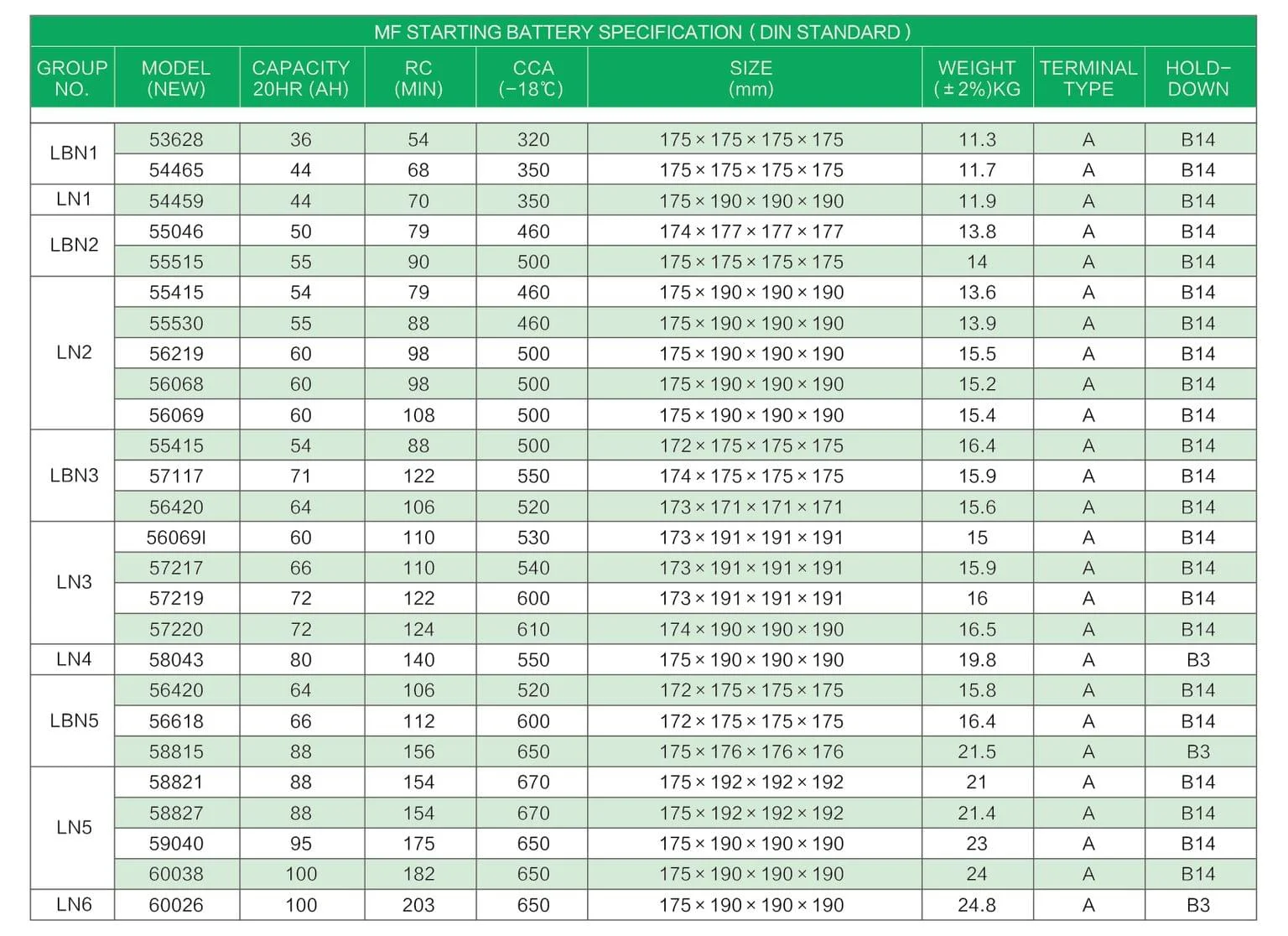Screen dimensions: 1288x936
Task: Click the HOLD-DOWN column header
Action: 1198,78
